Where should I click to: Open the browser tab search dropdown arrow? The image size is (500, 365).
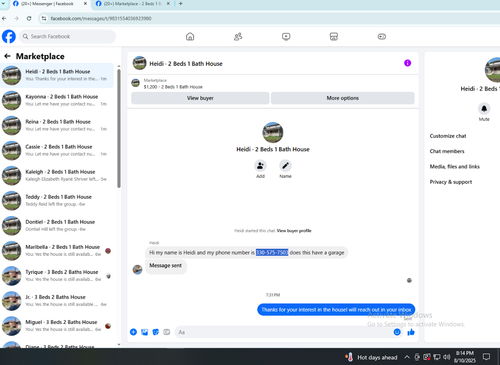[x=3, y=4]
